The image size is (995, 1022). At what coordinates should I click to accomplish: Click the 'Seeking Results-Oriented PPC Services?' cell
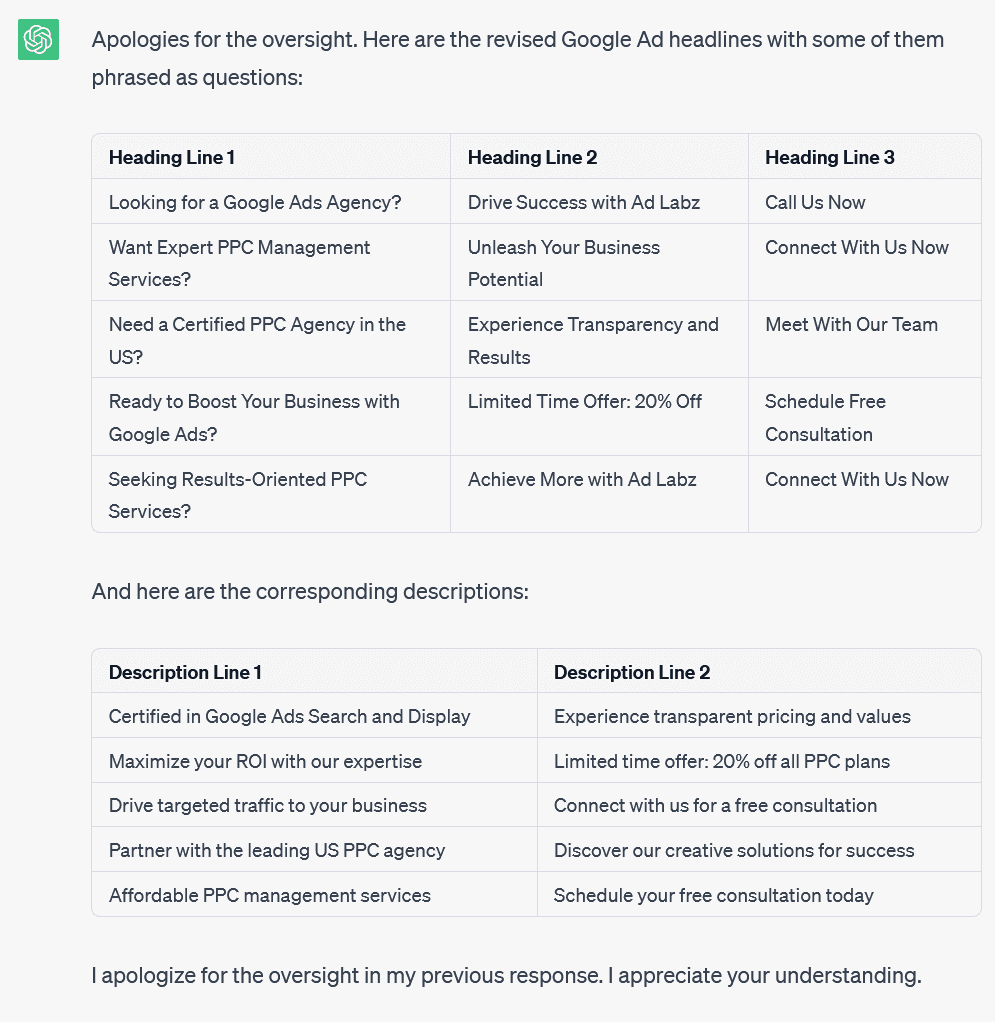[x=238, y=495]
